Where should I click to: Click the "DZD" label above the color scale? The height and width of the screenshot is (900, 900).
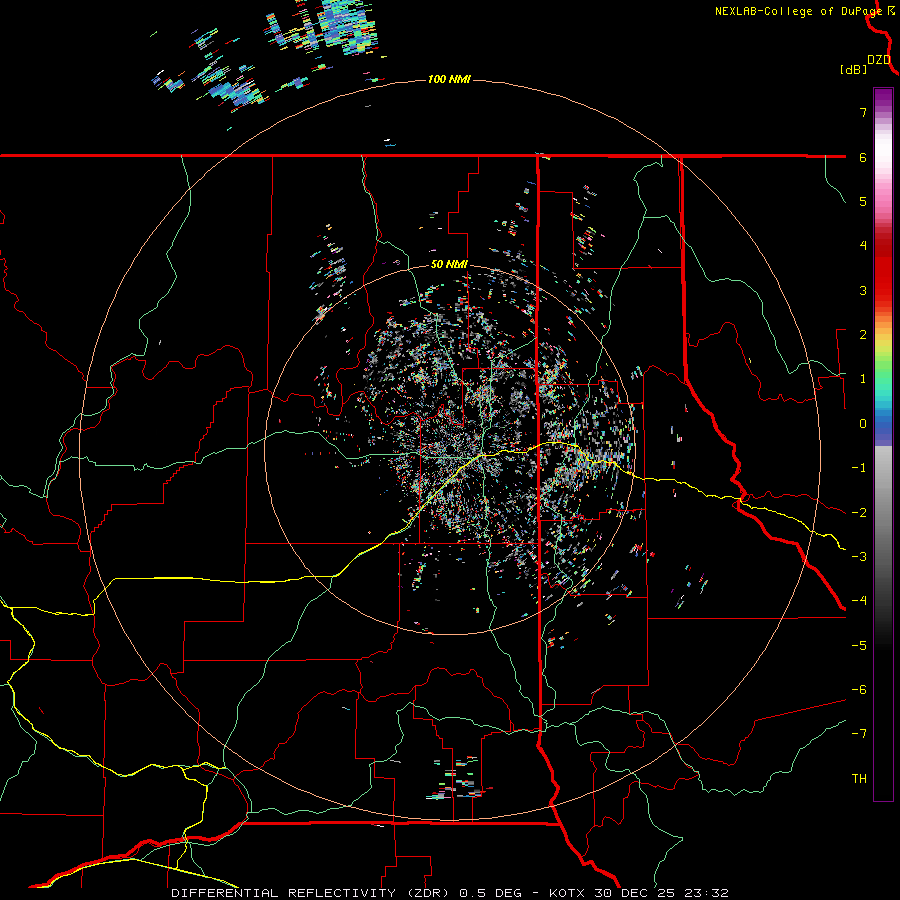[x=879, y=60]
